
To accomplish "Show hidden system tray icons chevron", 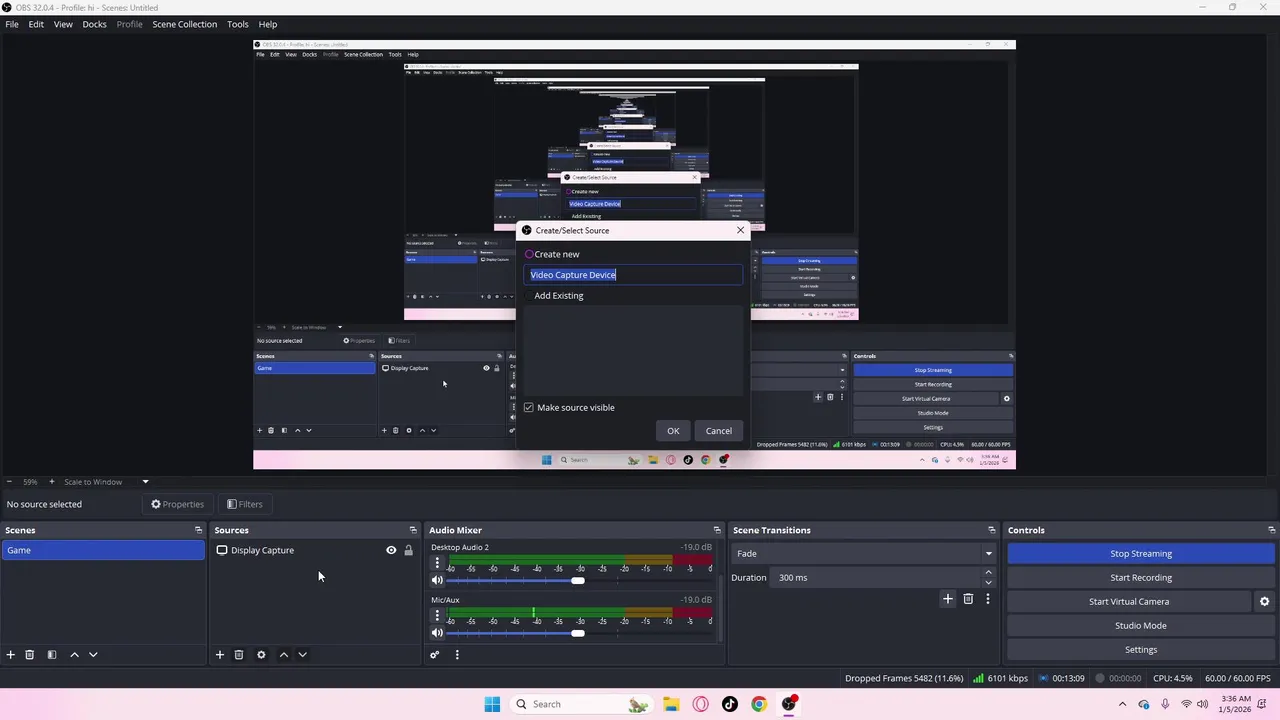I will pos(1122,704).
